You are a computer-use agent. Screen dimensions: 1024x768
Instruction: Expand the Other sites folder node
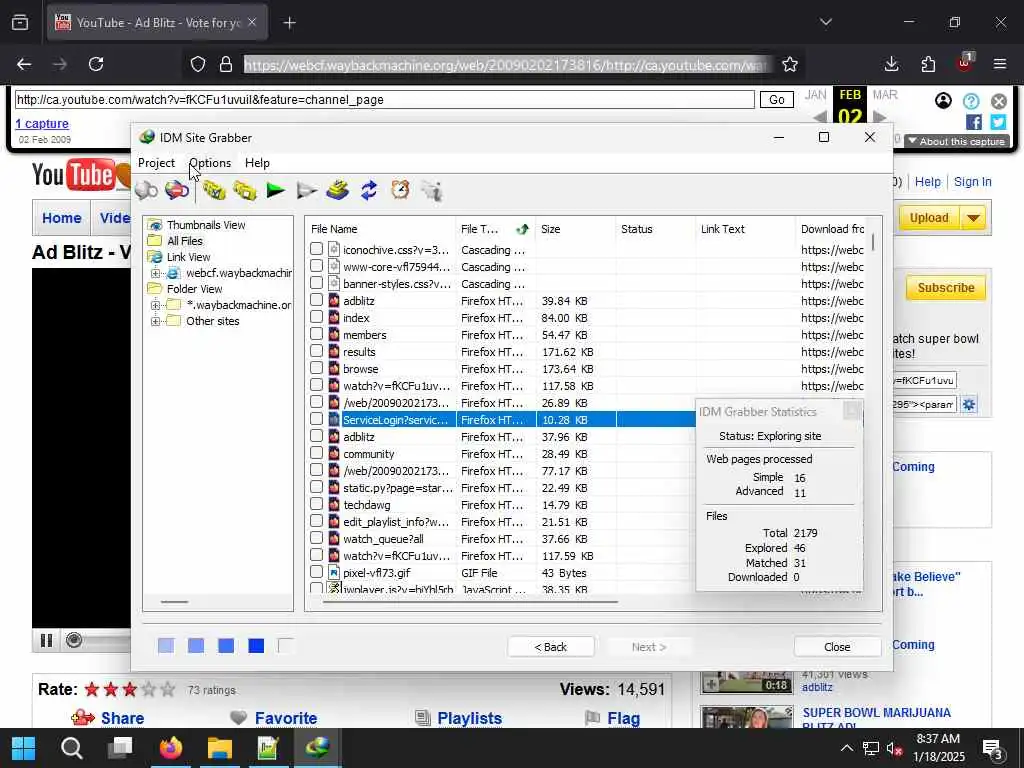[x=155, y=321]
